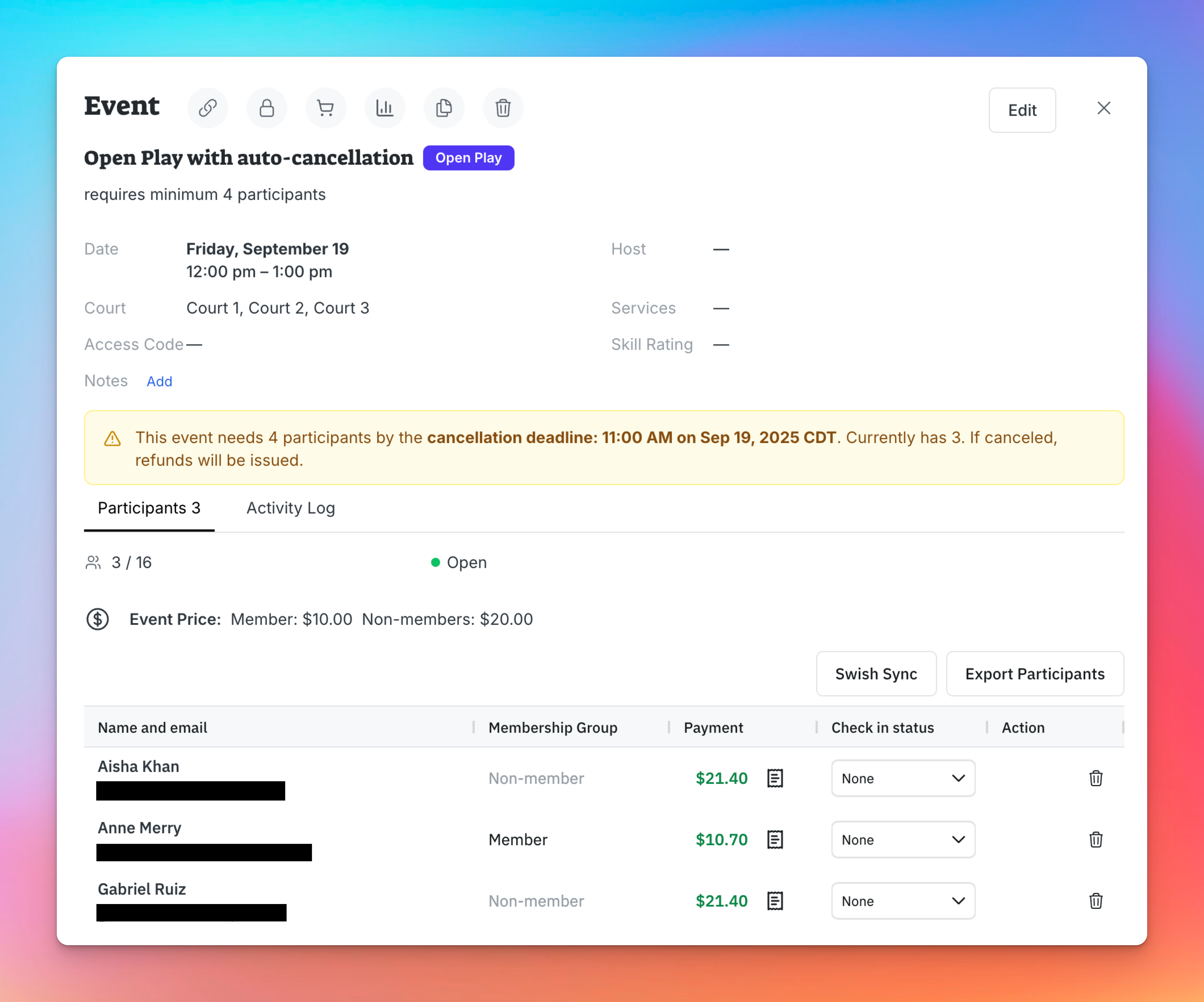
Task: Copy event link via chain icon
Action: (208, 108)
